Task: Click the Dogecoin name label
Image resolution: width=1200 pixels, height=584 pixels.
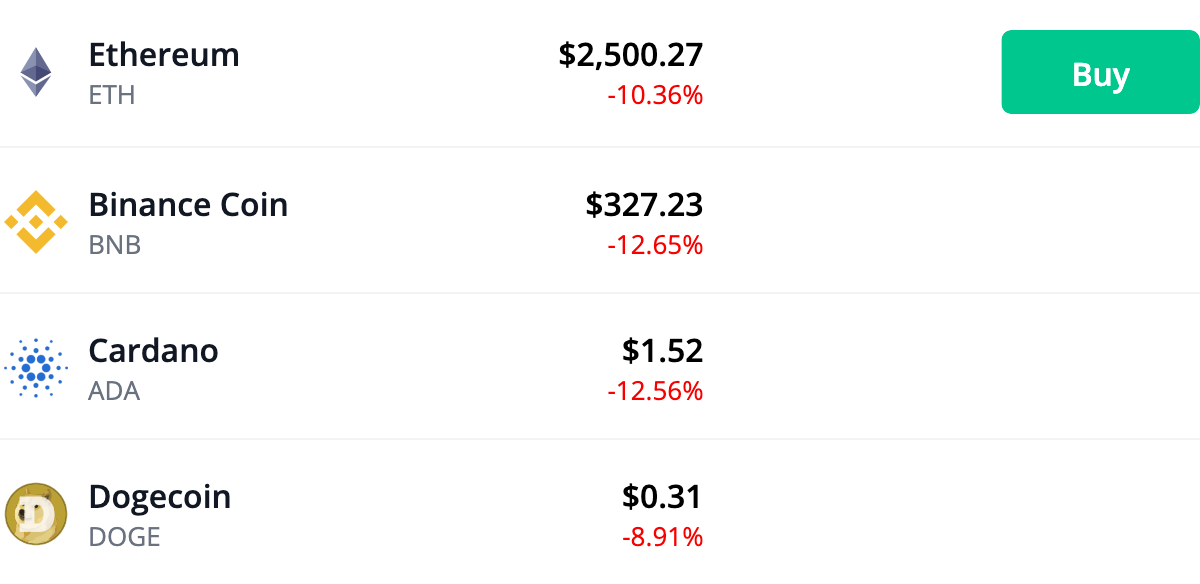Action: pos(160,497)
